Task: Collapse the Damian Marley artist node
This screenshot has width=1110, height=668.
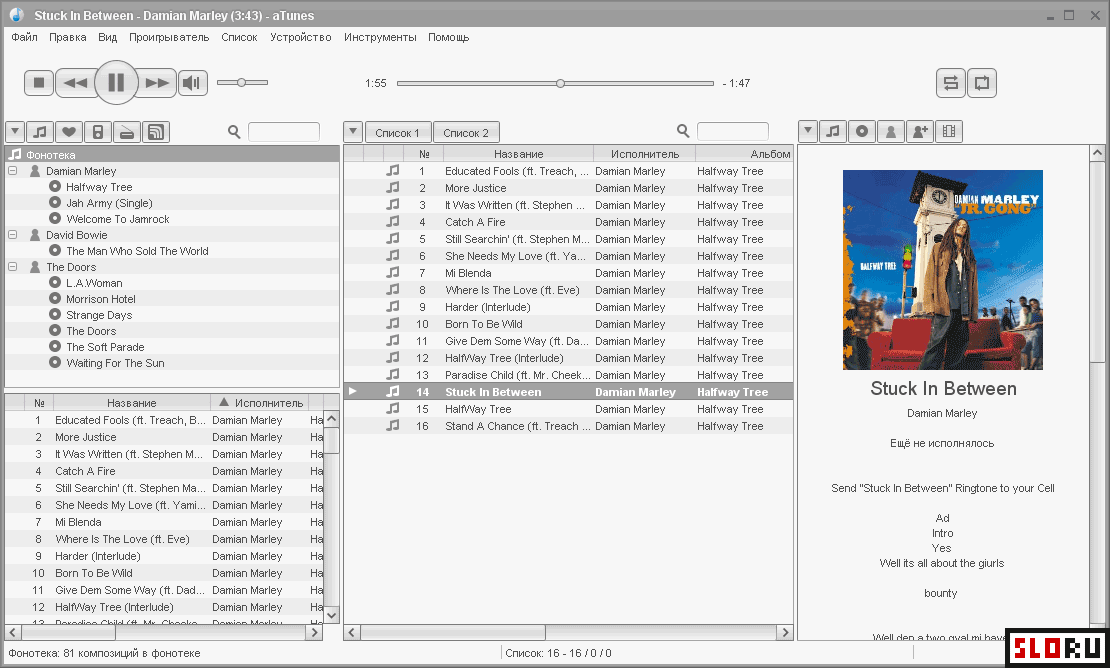Action: pos(13,171)
